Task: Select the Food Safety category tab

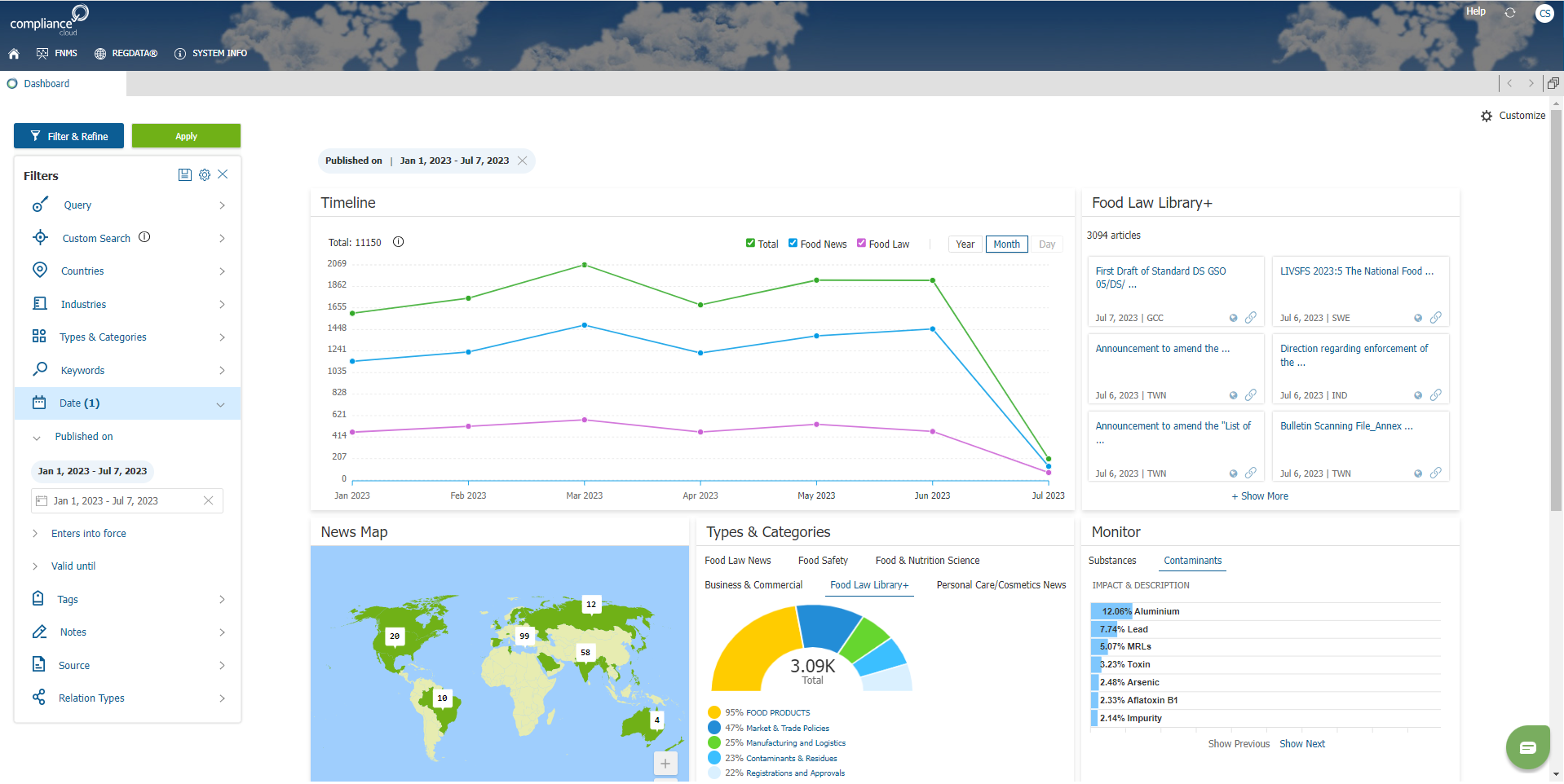Action: pyautogui.click(x=823, y=561)
